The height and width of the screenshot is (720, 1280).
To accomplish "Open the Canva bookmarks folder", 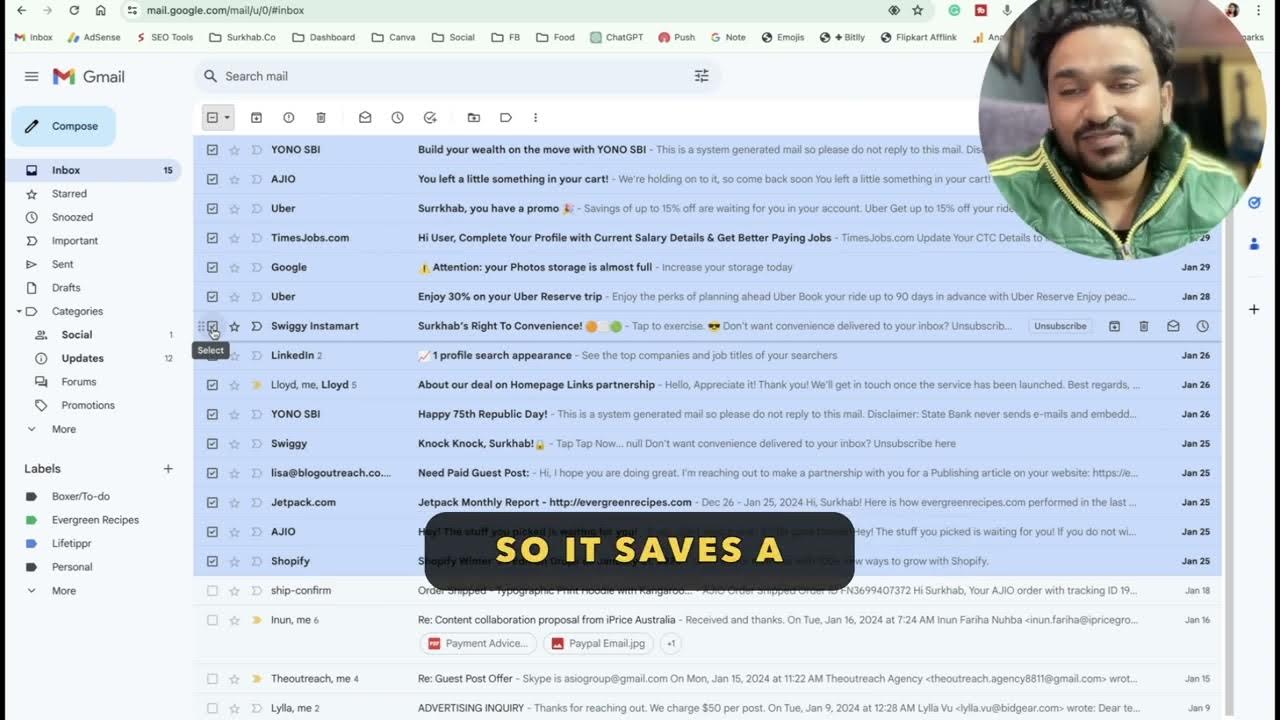I will point(393,37).
